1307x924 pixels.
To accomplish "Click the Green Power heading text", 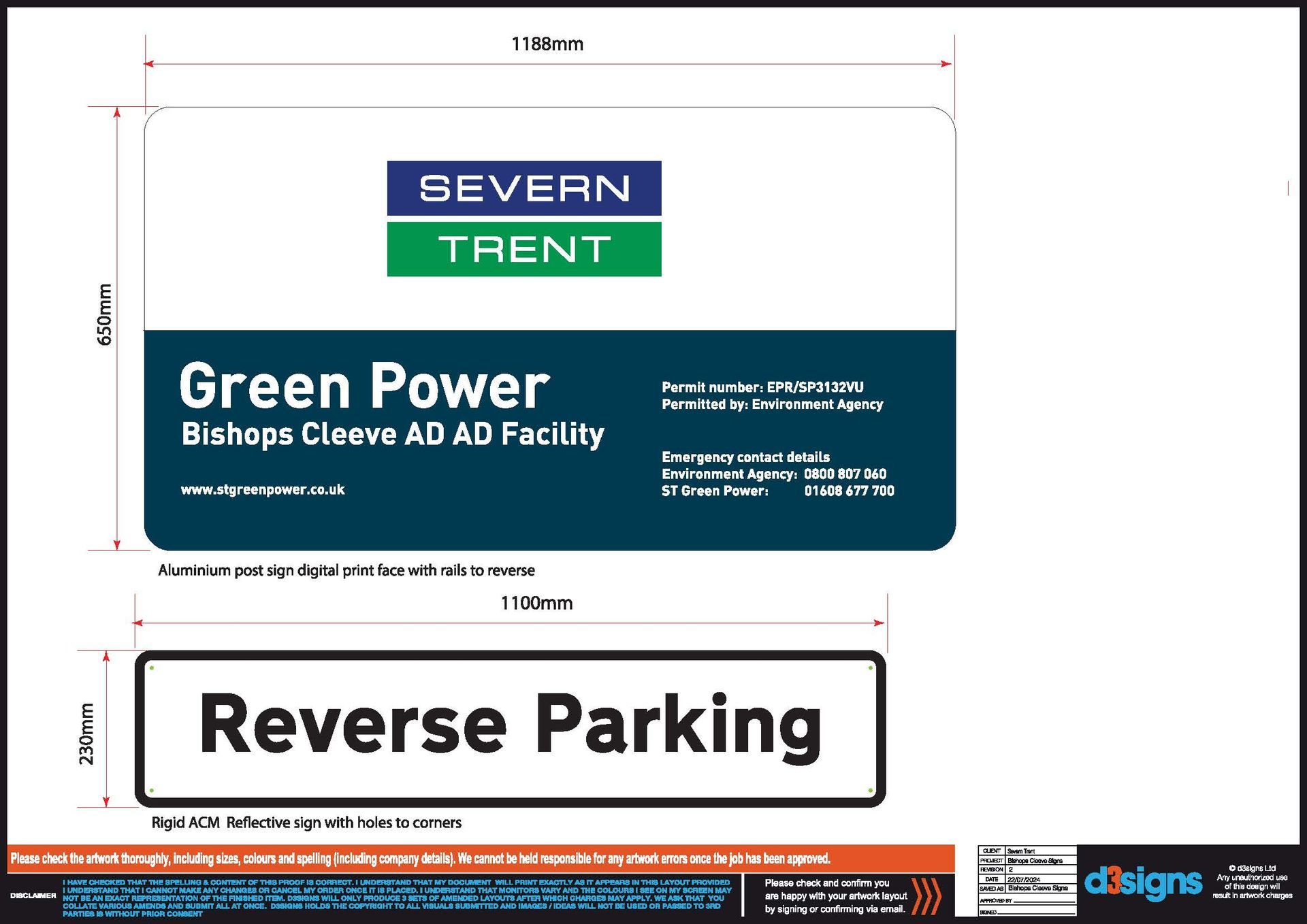I will pyautogui.click(x=364, y=386).
